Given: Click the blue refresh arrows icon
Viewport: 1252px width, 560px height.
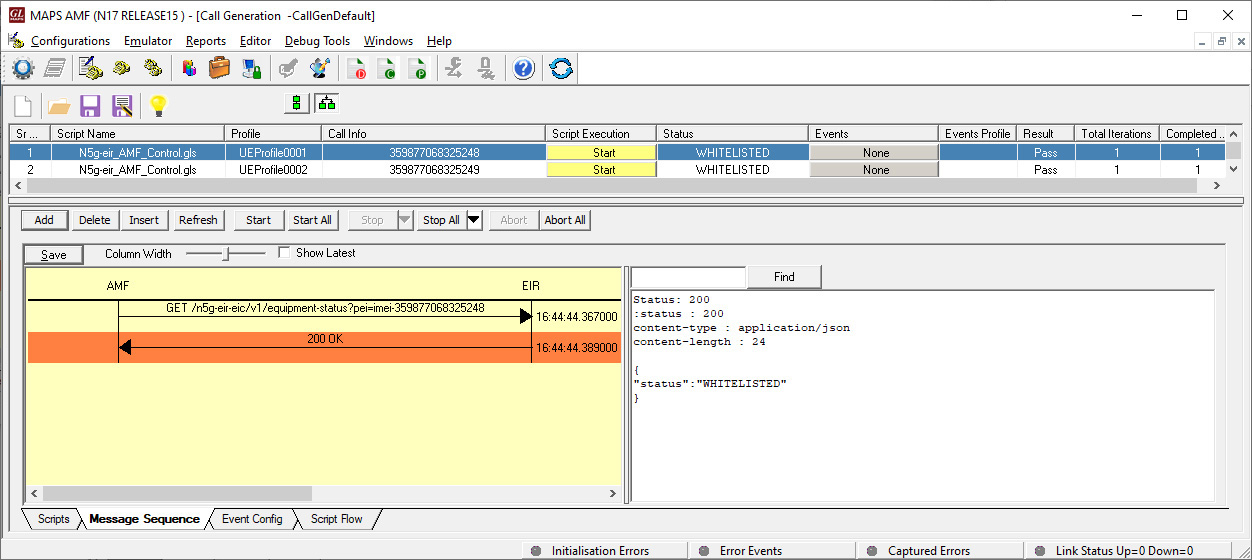Looking at the screenshot, I should pyautogui.click(x=561, y=68).
